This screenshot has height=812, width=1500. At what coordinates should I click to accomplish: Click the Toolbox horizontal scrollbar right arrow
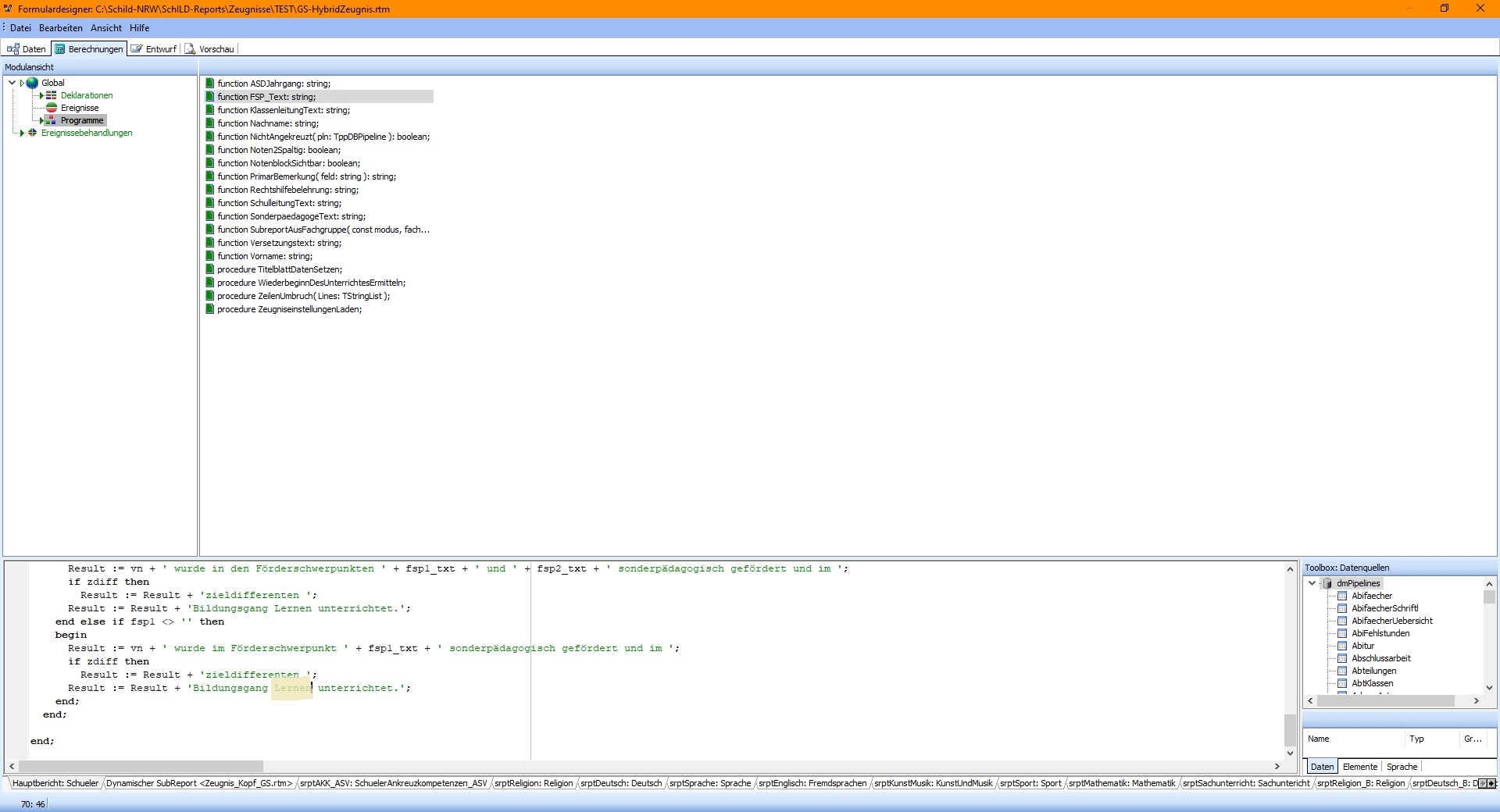tap(1477, 701)
